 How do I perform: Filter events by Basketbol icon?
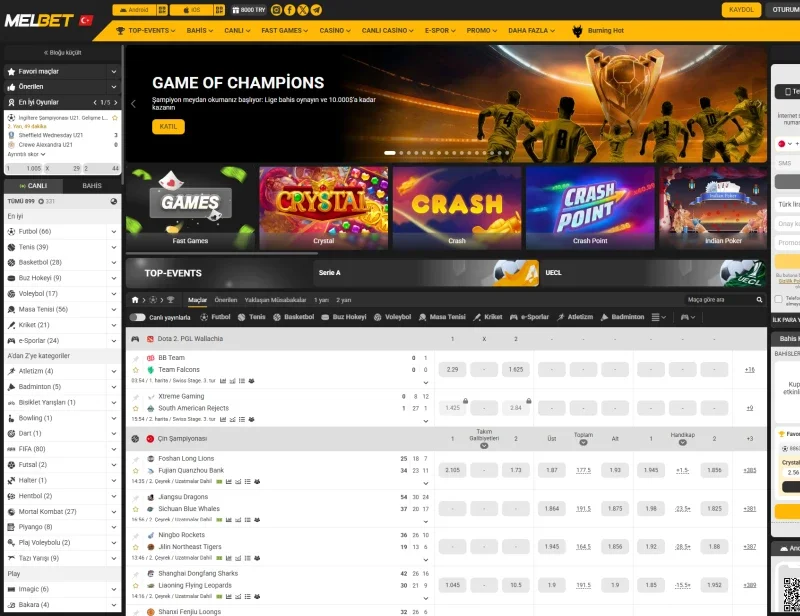277,317
